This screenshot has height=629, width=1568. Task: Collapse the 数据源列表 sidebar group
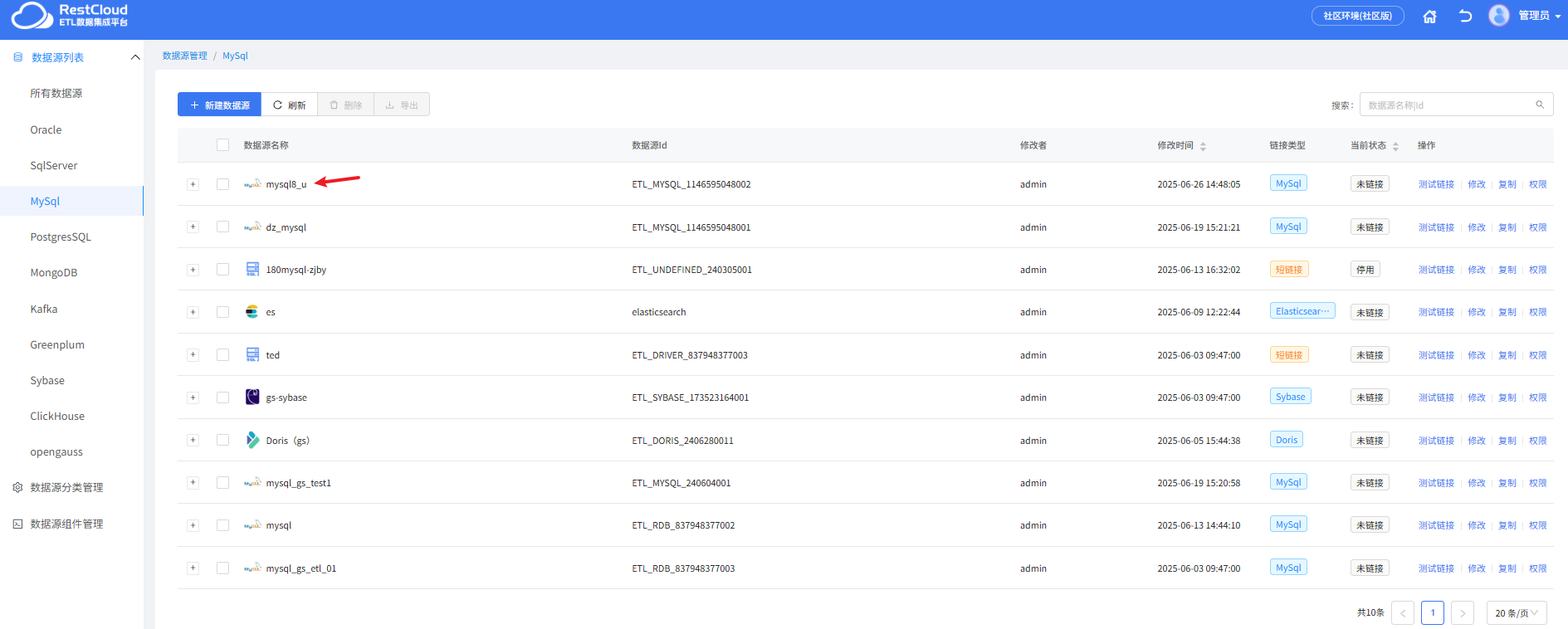(x=135, y=57)
